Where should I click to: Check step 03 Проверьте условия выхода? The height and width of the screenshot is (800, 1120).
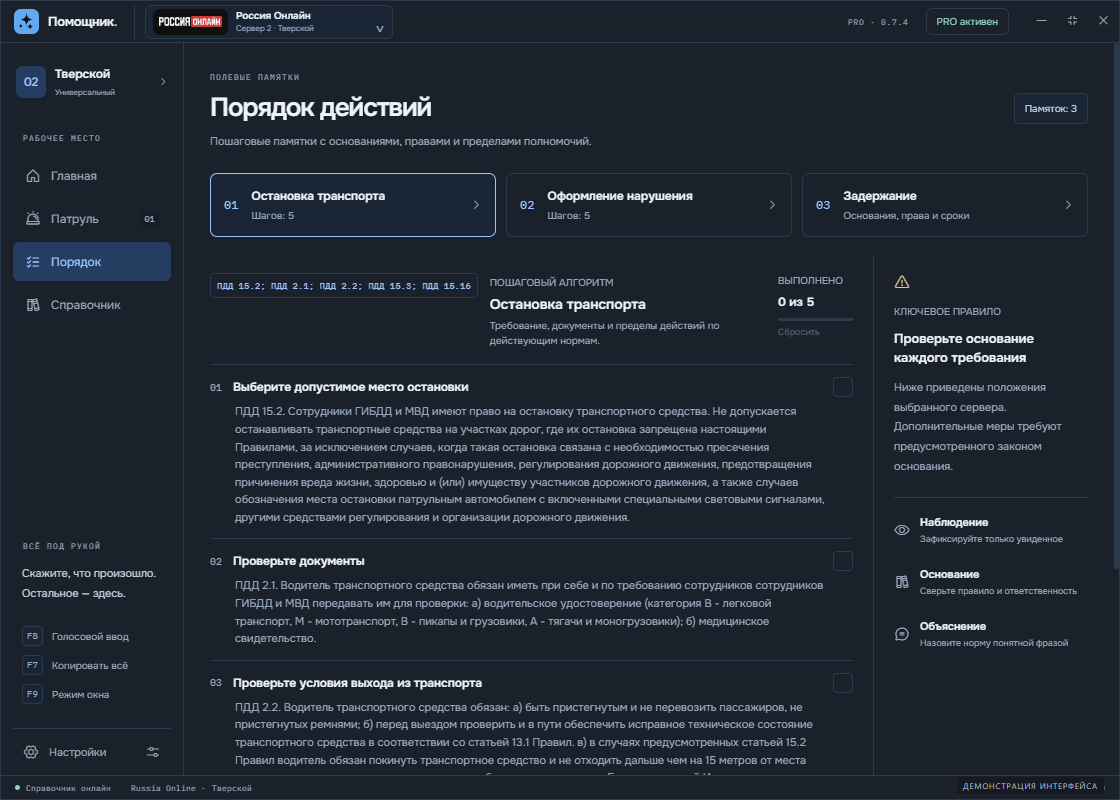843,684
